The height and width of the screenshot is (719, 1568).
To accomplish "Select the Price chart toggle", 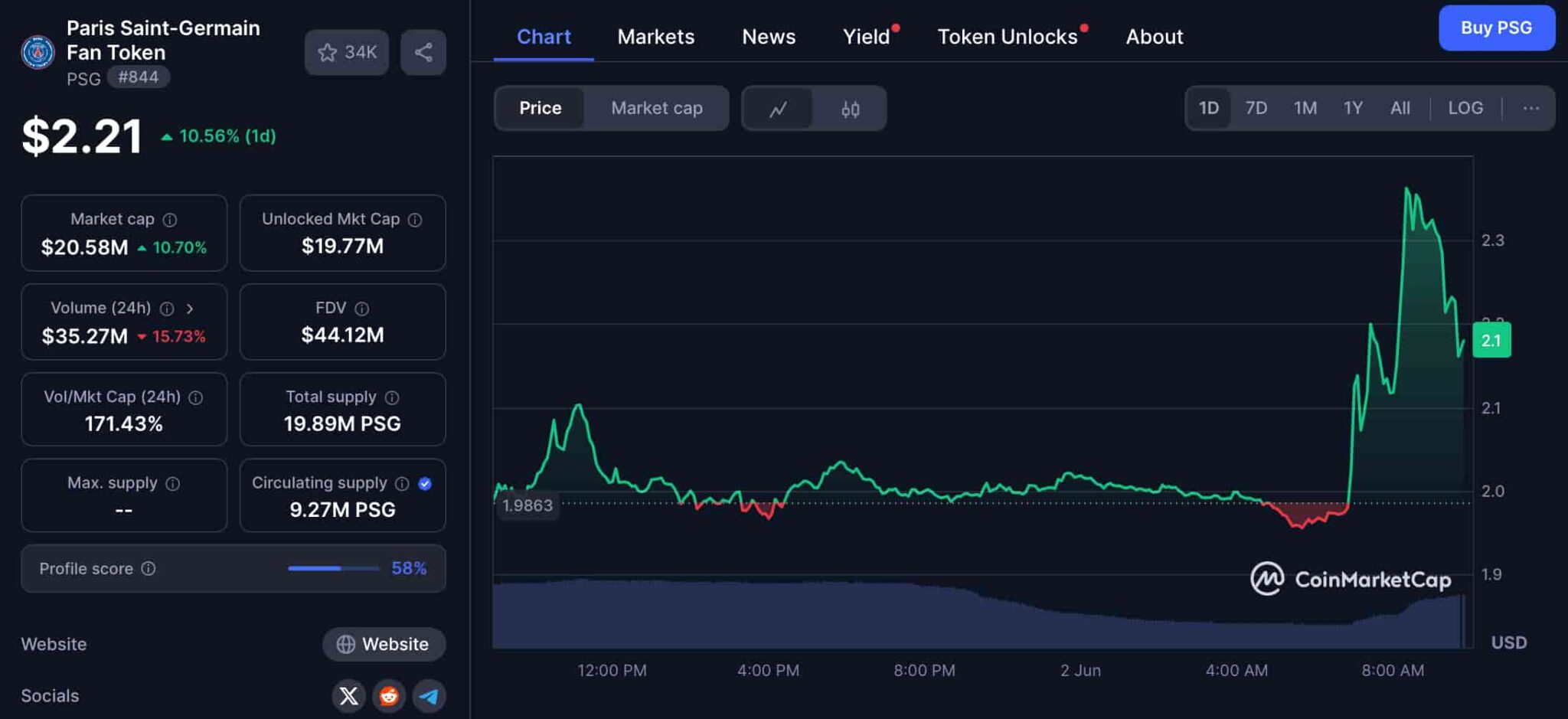I will (x=540, y=108).
